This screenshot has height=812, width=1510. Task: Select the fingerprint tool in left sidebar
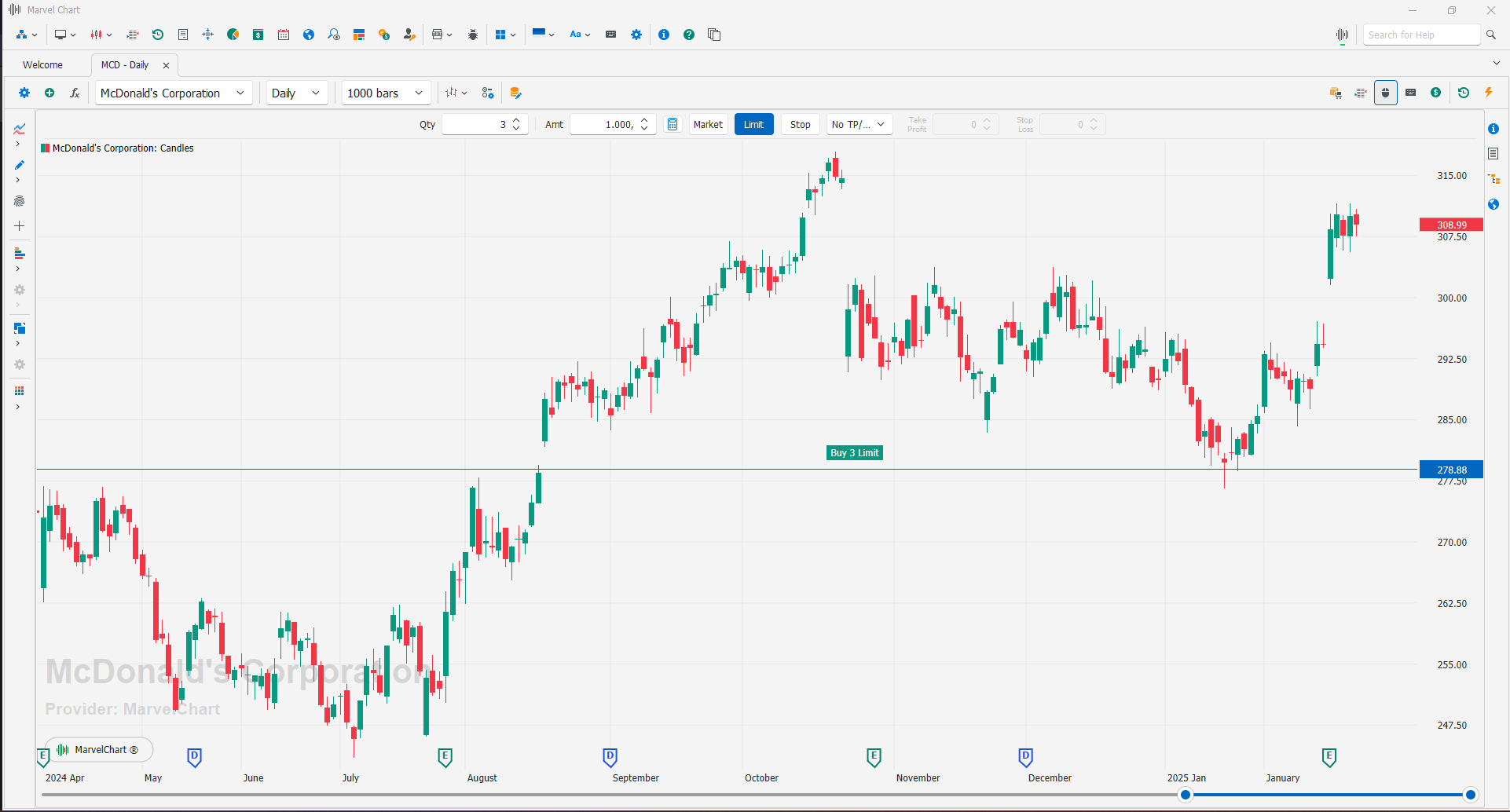[20, 201]
